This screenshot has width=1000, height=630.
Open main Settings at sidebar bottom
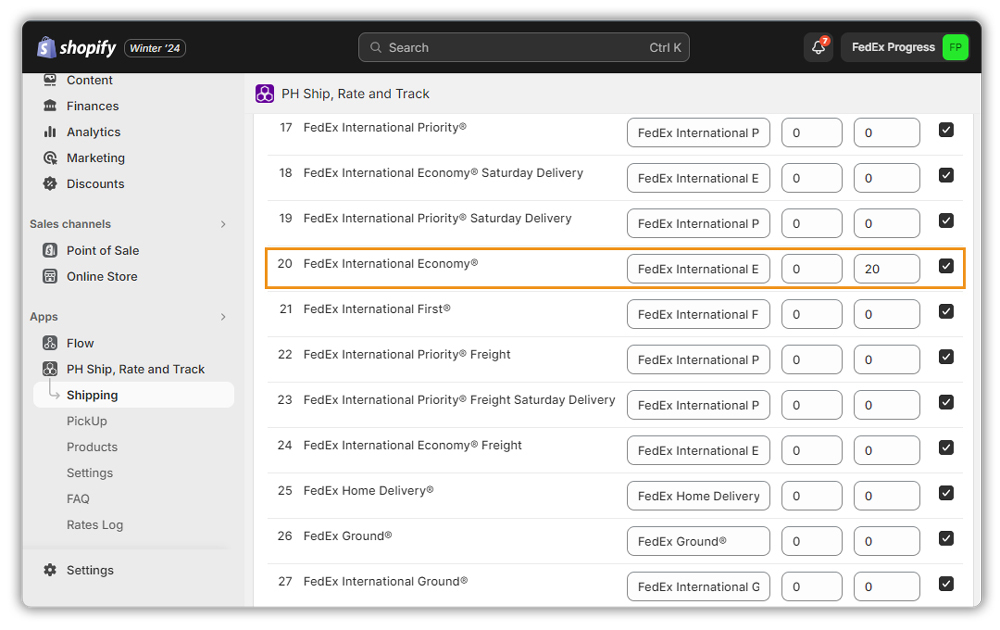click(90, 570)
